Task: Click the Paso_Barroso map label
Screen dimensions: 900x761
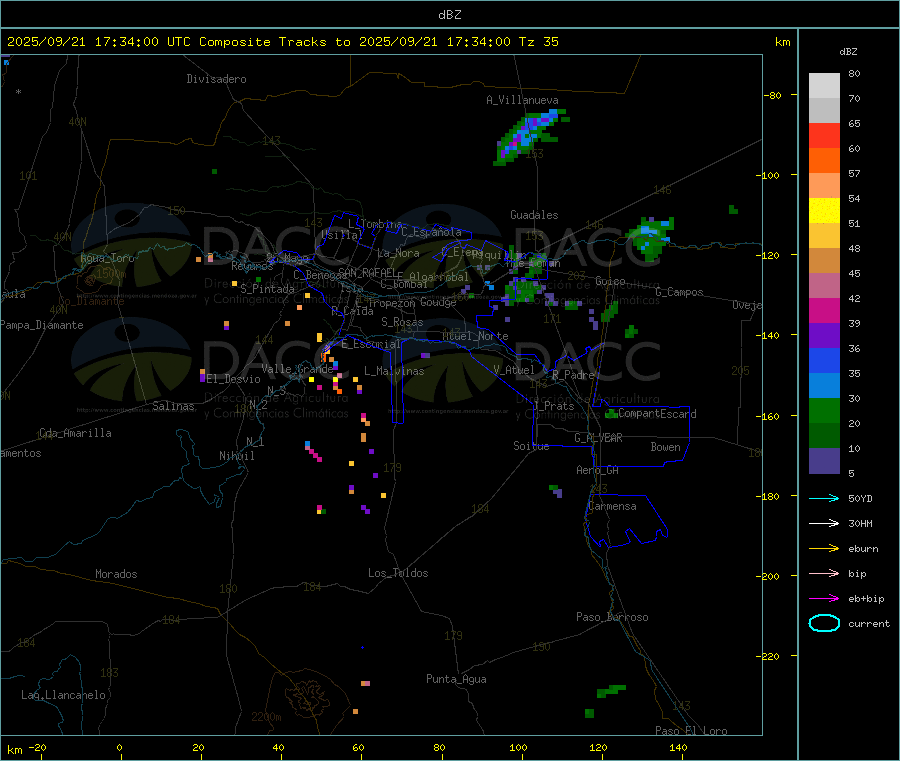Action: pos(612,617)
